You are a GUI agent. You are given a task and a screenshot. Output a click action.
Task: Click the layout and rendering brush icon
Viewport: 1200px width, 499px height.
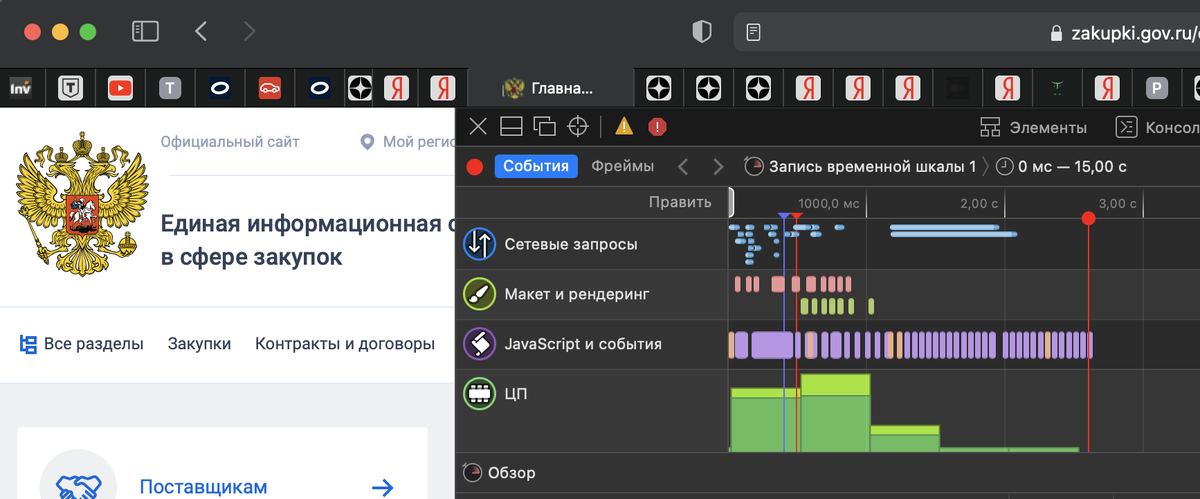point(480,294)
